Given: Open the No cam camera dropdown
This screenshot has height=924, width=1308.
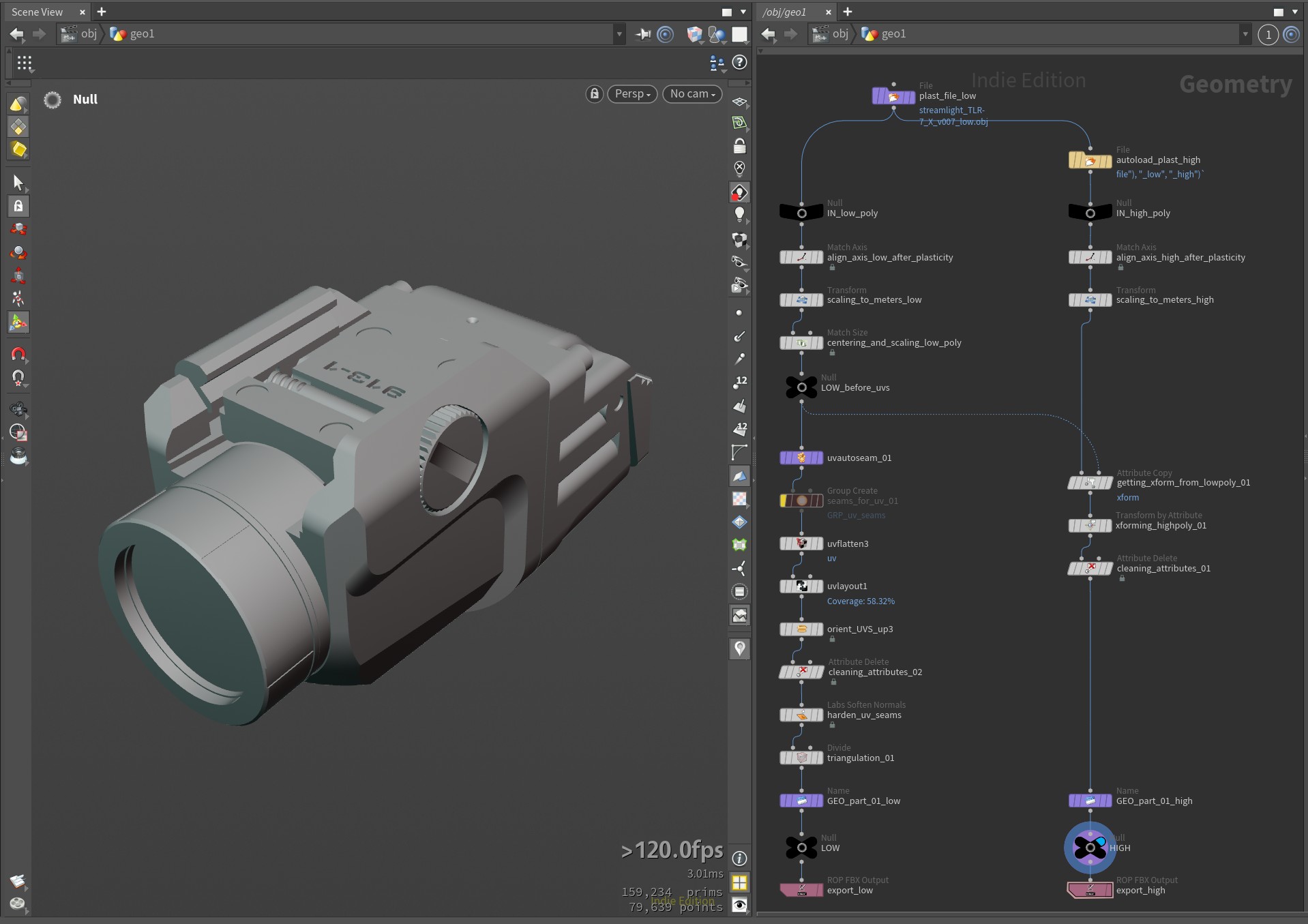Looking at the screenshot, I should 692,94.
